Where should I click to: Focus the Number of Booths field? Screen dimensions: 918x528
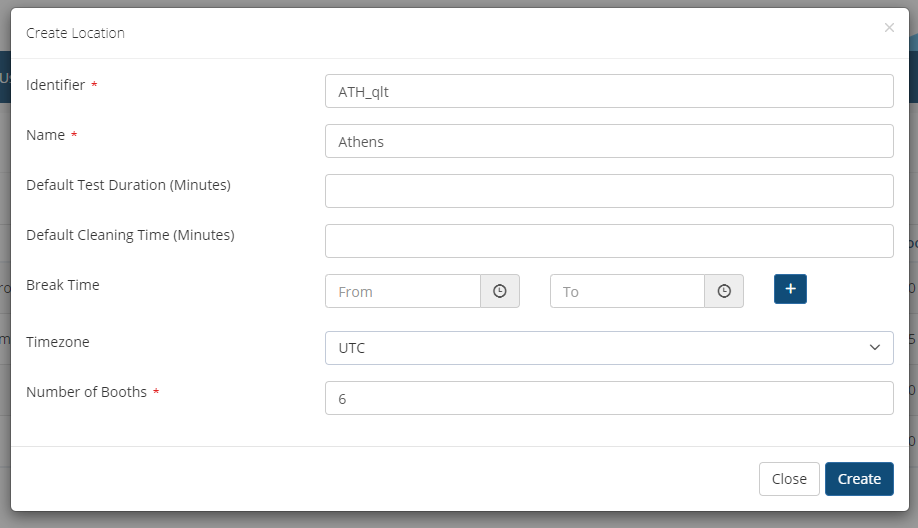pyautogui.click(x=609, y=398)
